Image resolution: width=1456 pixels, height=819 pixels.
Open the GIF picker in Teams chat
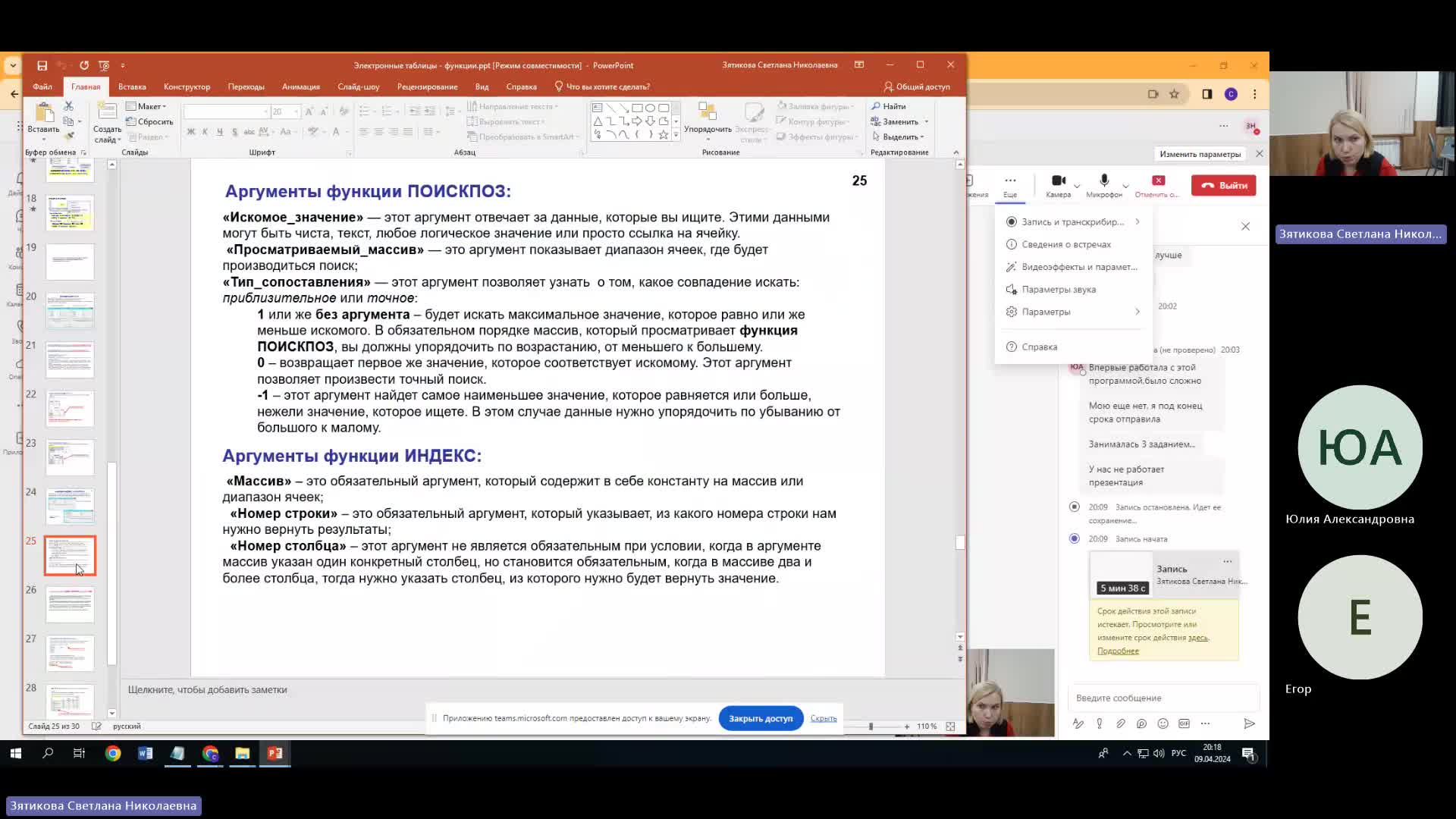pos(1184,724)
